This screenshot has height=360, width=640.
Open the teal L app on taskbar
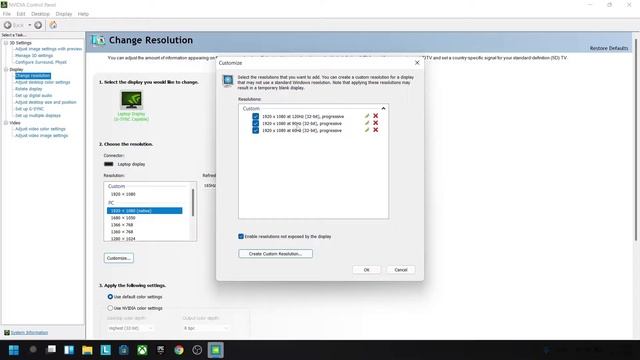click(106, 350)
